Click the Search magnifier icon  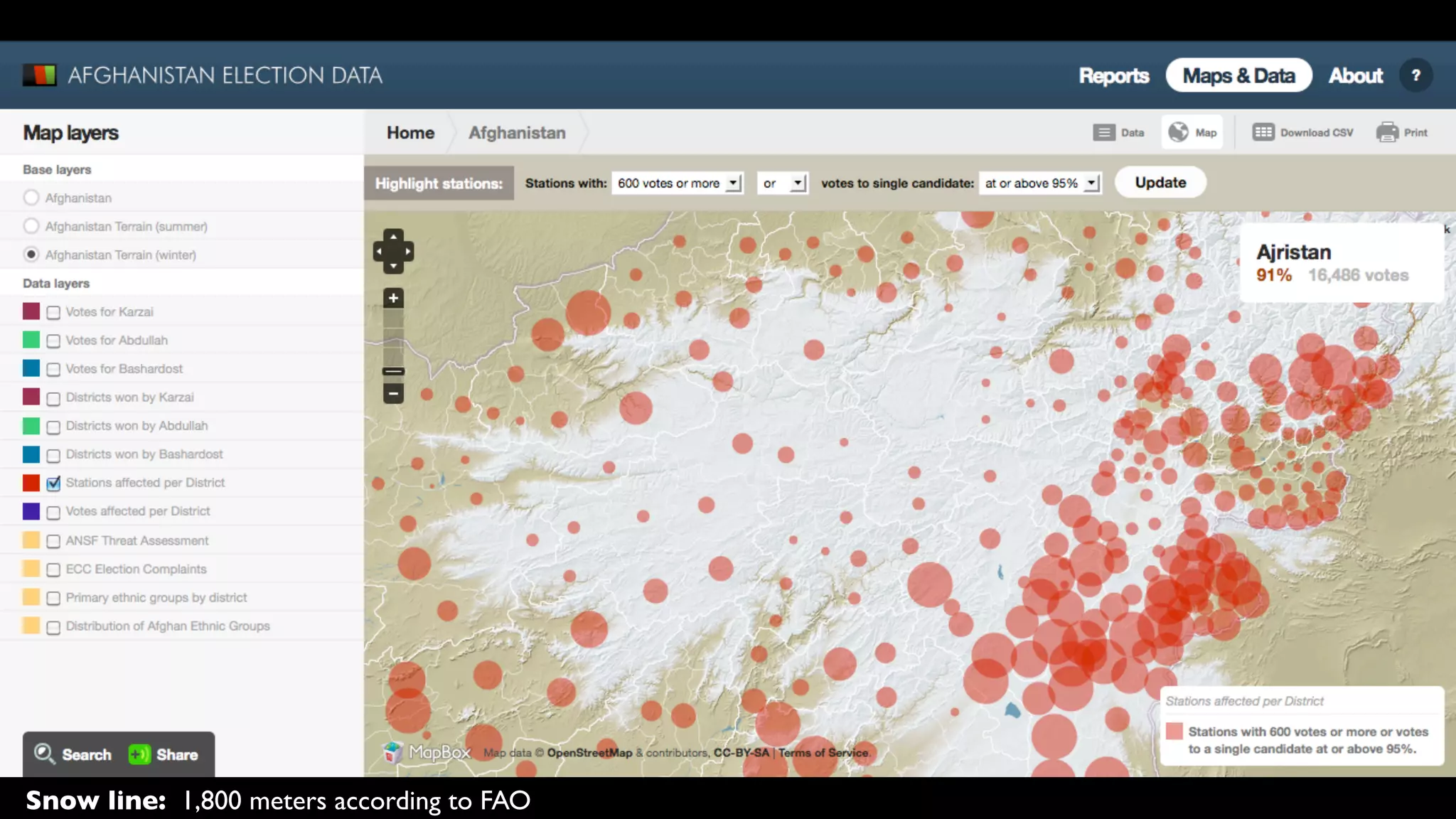tap(44, 754)
